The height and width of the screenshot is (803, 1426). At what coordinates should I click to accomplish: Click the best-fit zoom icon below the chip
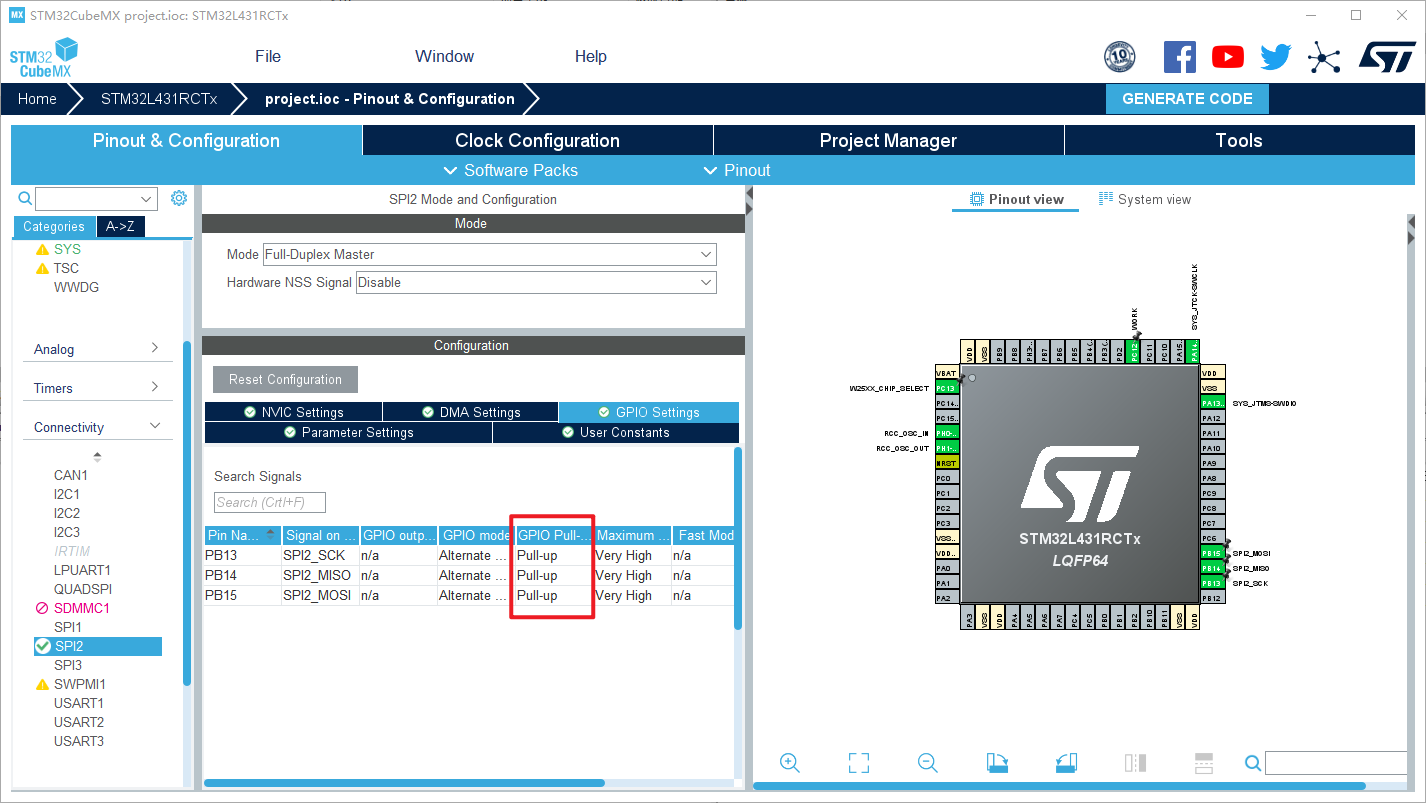(x=858, y=762)
